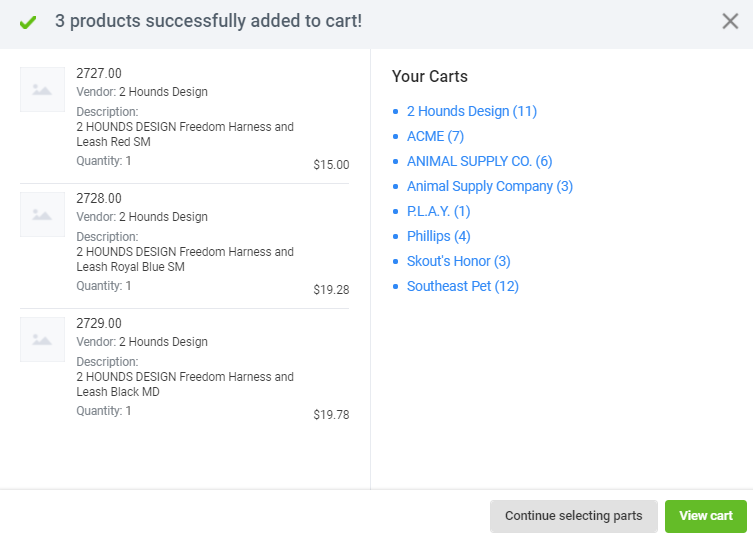Close the added-to-cart dialog

tap(730, 21)
